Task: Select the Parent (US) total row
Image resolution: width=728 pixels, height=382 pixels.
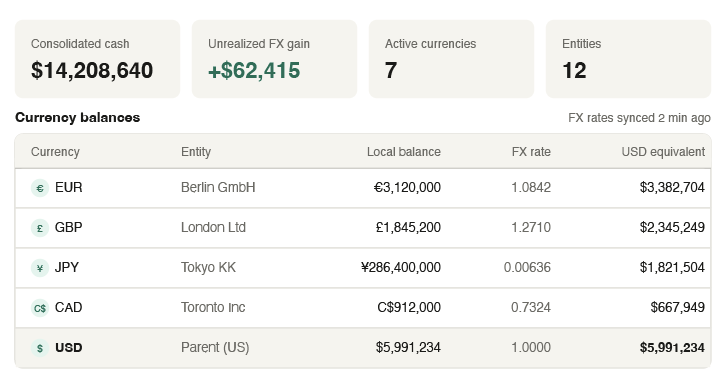Action: pyautogui.click(x=363, y=348)
